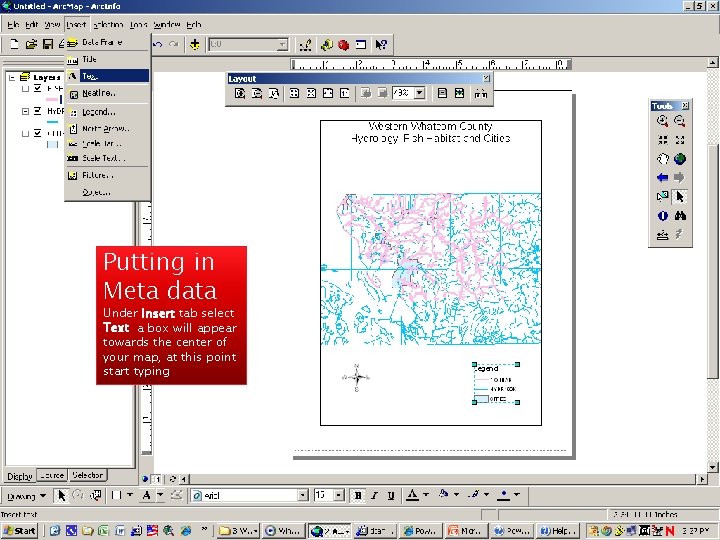Toggle Focus Data Frame on Layout toolbar
Screen dimensions: 720x540
(x=459, y=93)
